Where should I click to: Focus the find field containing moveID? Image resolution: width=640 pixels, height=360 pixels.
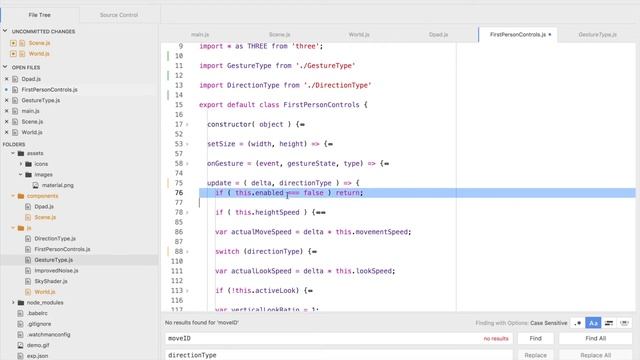coord(338,338)
